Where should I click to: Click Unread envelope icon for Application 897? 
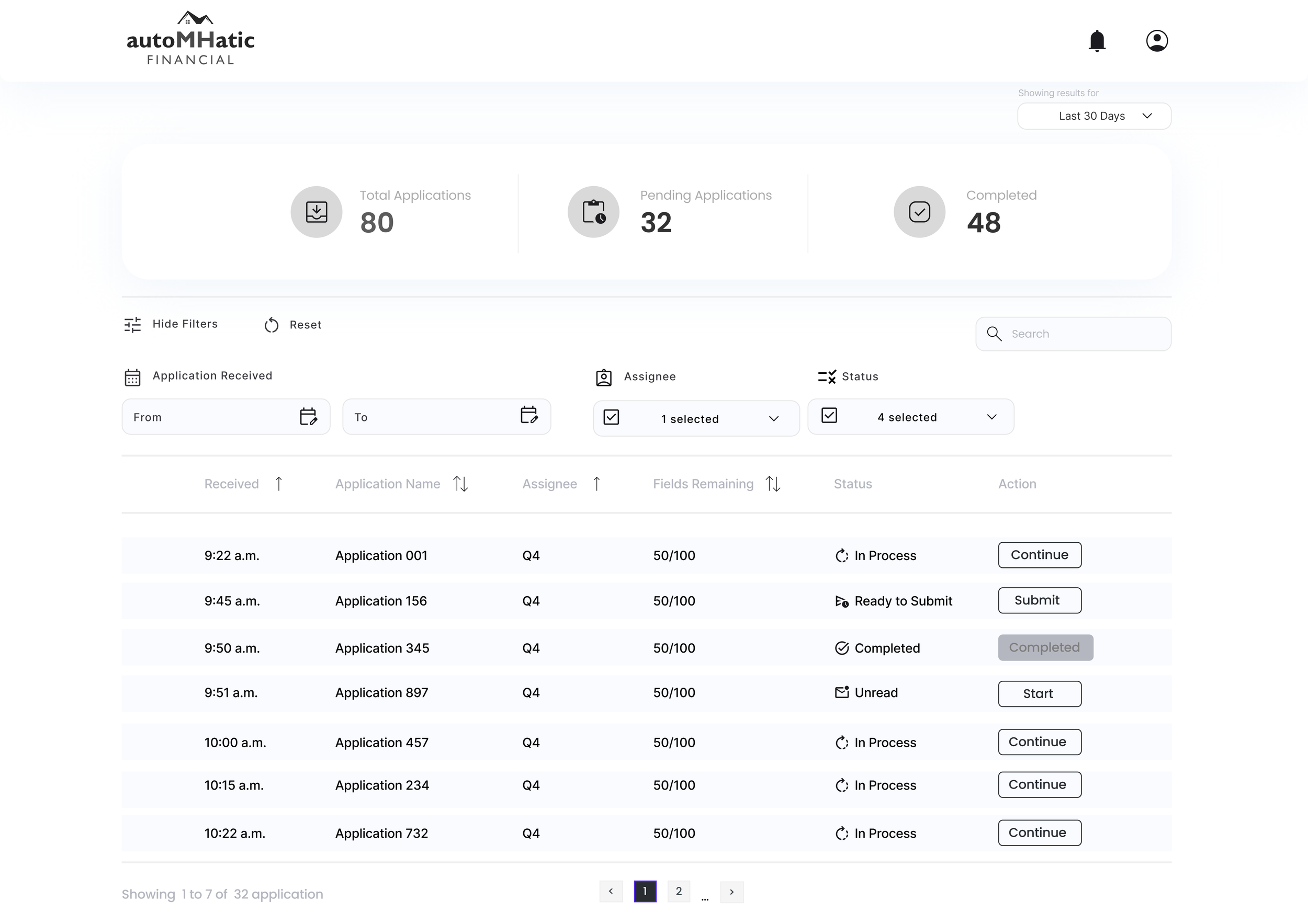tap(841, 692)
